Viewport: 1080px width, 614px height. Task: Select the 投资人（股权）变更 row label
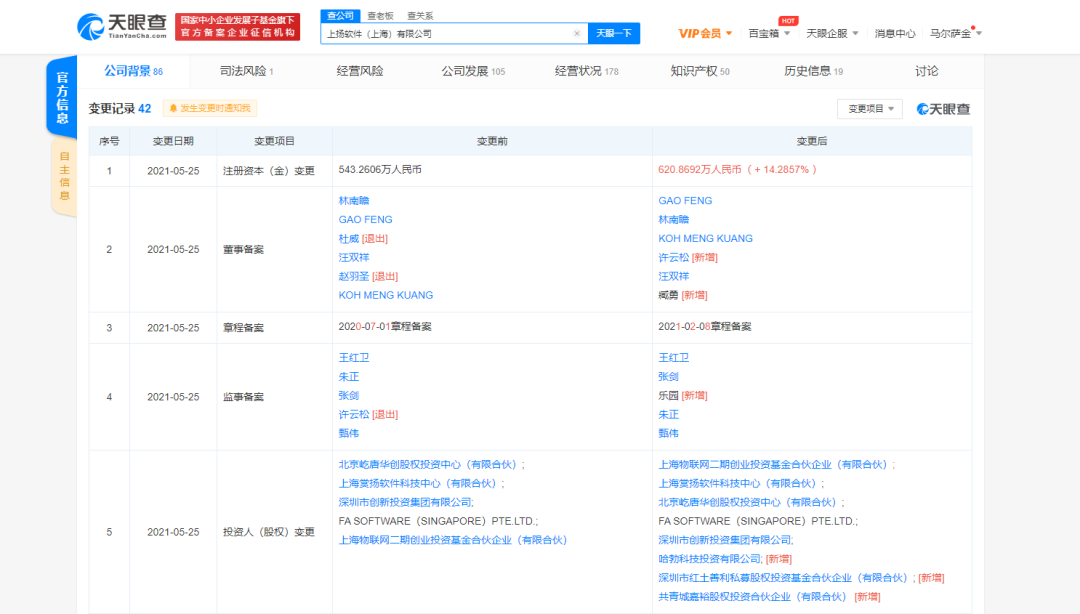(x=269, y=532)
